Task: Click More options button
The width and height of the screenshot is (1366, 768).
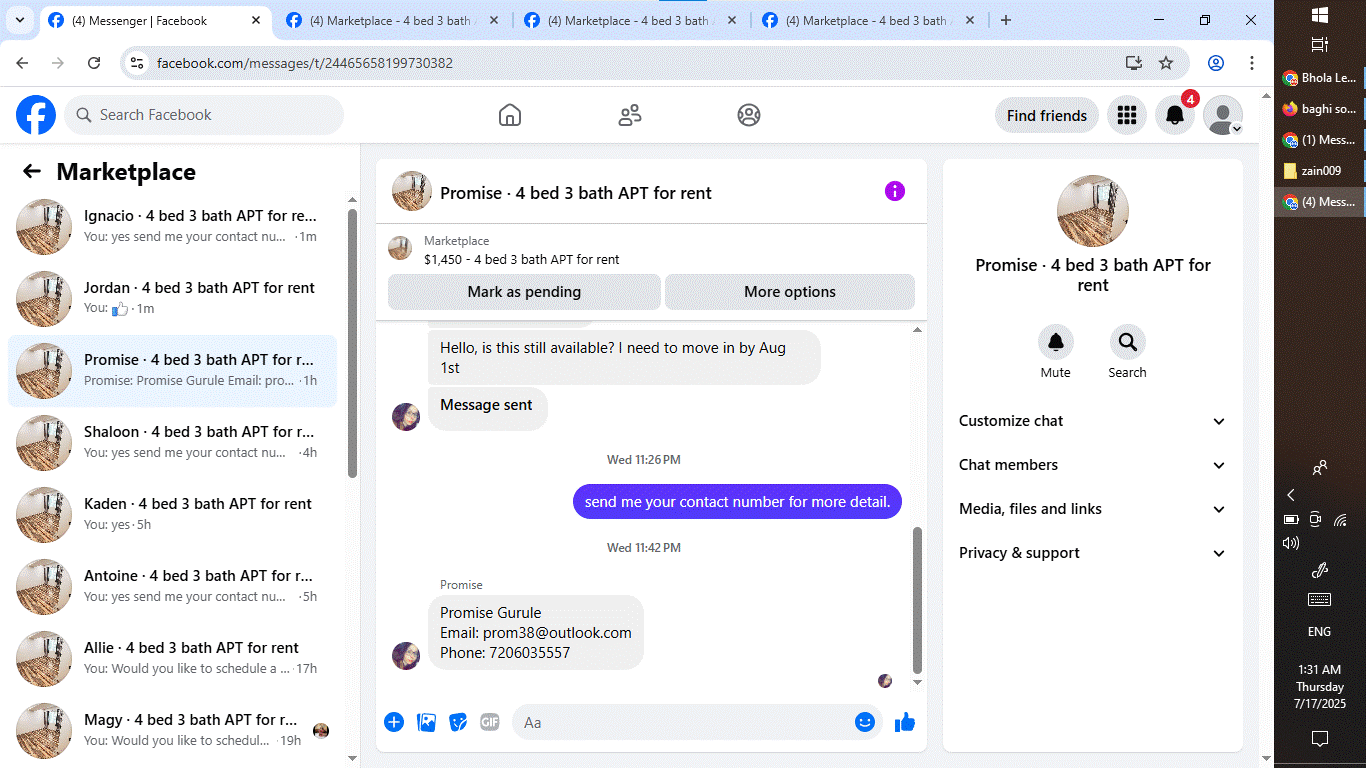Action: [790, 292]
